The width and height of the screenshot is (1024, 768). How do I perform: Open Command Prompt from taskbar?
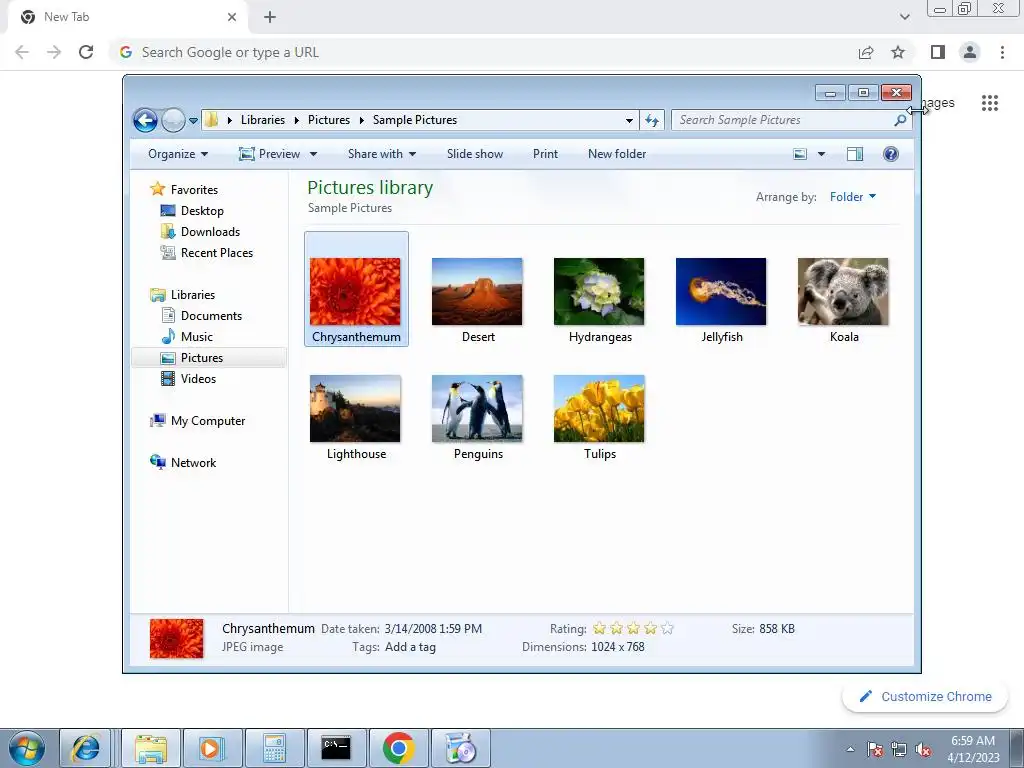[336, 748]
